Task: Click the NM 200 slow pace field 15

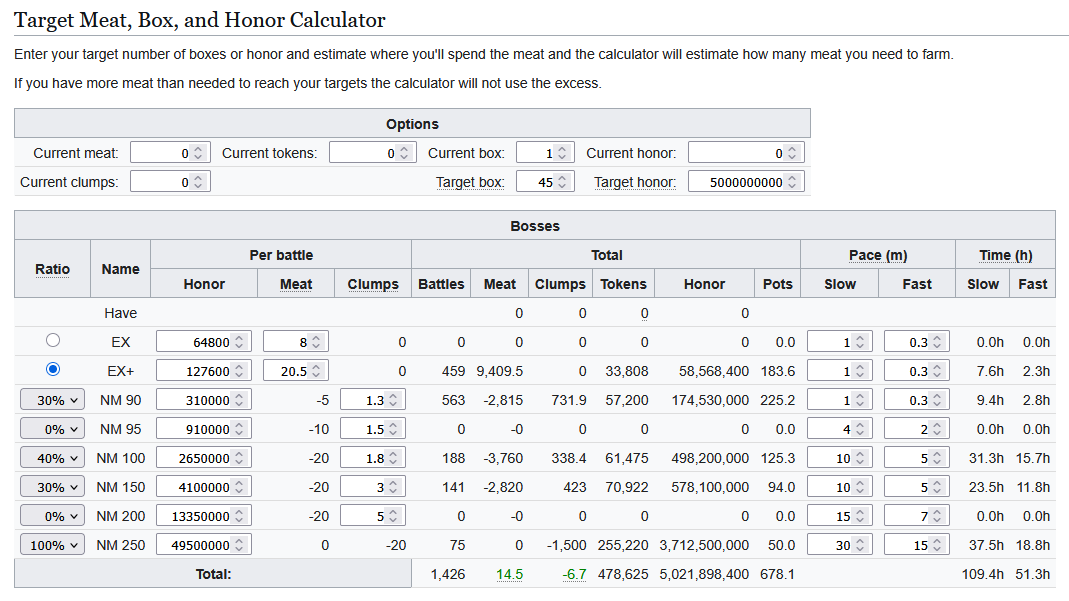Action: click(x=840, y=516)
